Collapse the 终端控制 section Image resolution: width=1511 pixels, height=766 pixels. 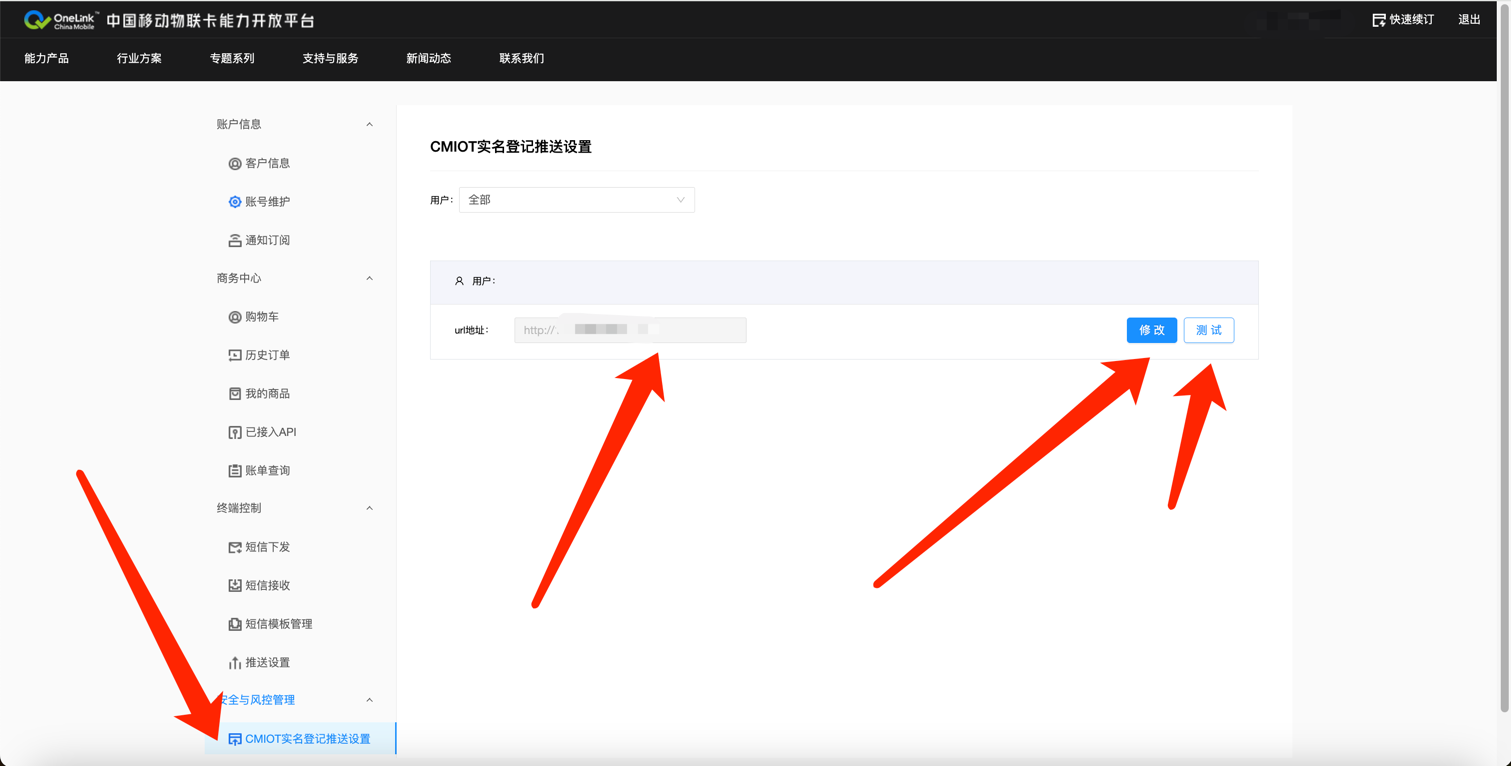pos(369,508)
